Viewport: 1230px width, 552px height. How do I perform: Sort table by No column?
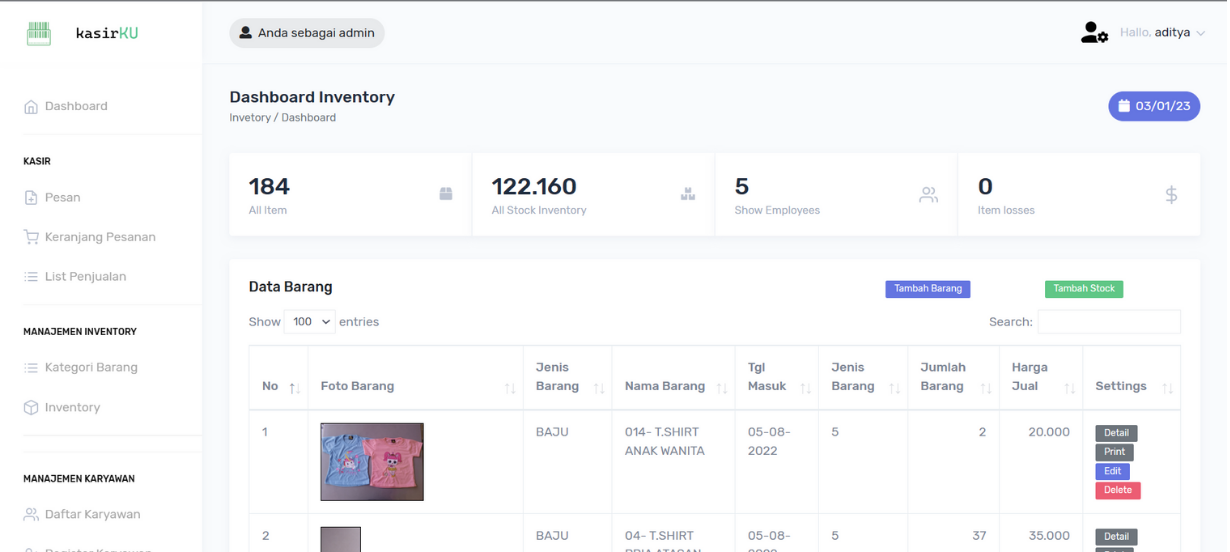click(294, 388)
